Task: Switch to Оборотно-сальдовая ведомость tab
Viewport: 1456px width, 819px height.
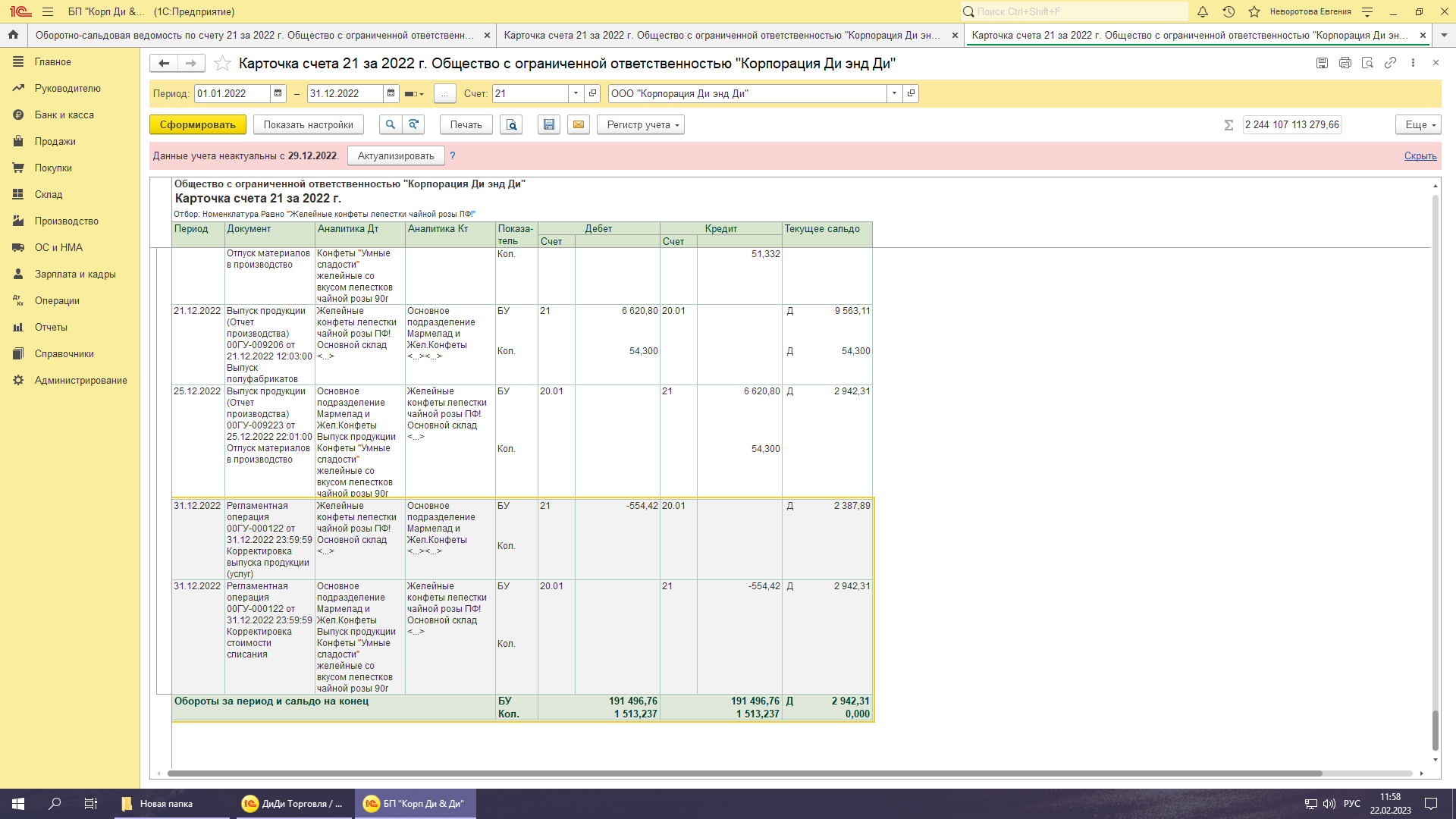Action: (x=255, y=35)
